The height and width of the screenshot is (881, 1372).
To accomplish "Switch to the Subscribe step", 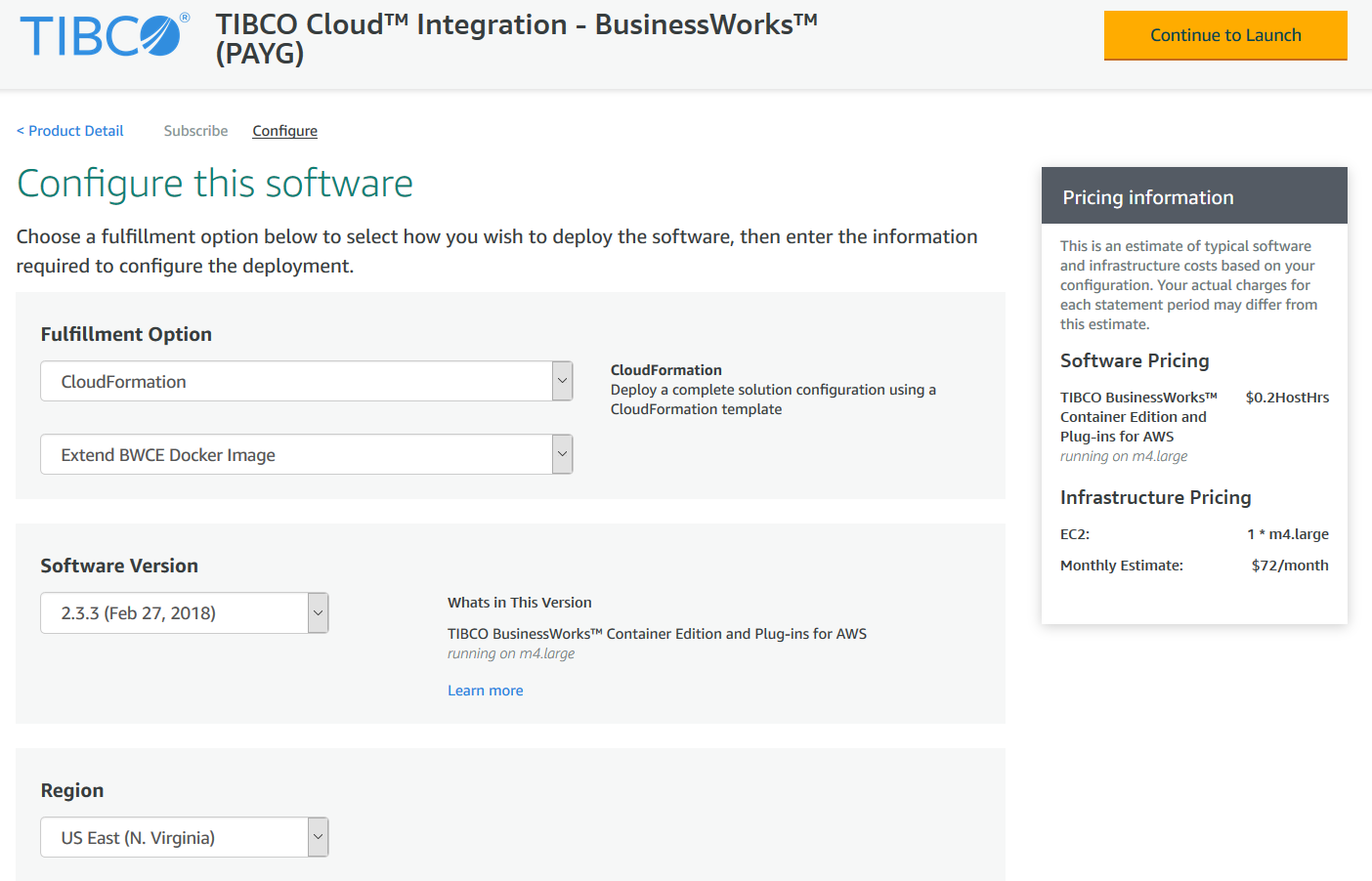I will click(x=195, y=131).
